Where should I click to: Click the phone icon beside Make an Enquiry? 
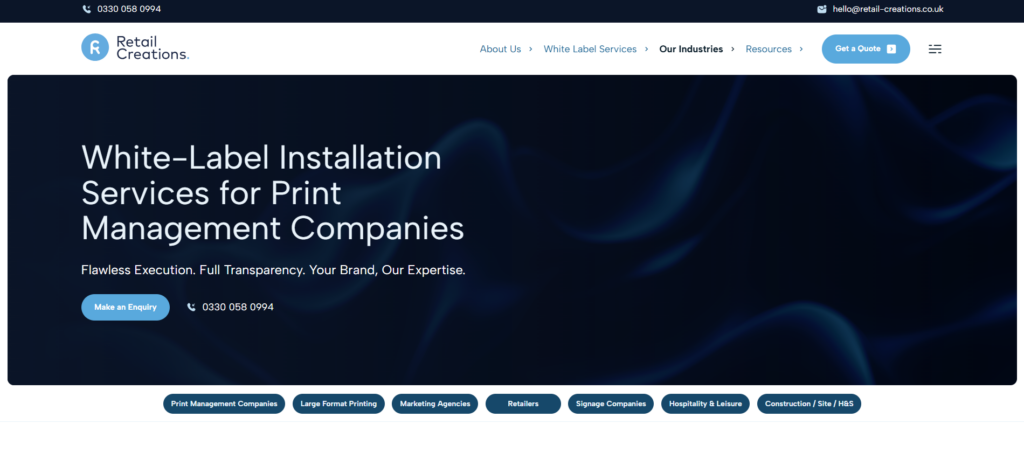191,307
